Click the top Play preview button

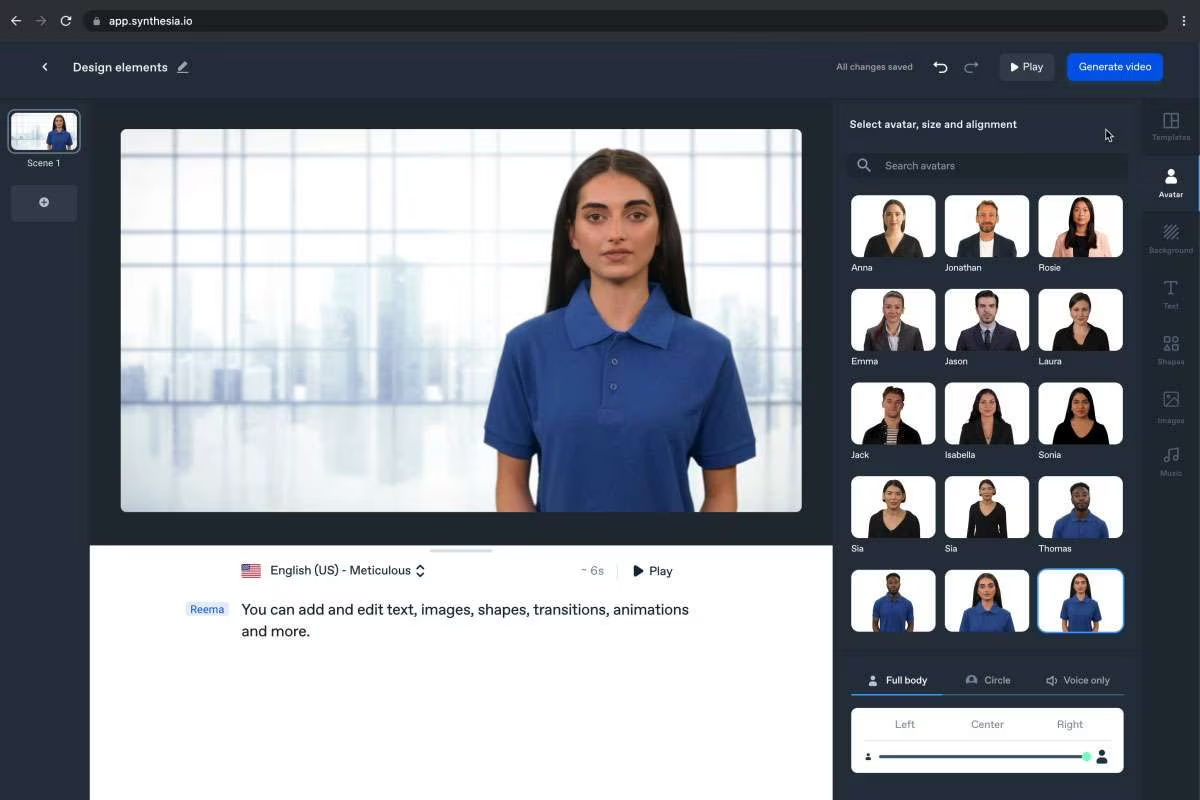coord(1027,67)
